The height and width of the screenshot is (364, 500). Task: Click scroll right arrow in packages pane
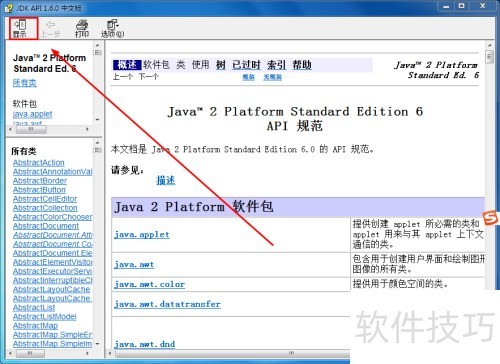pos(88,129)
